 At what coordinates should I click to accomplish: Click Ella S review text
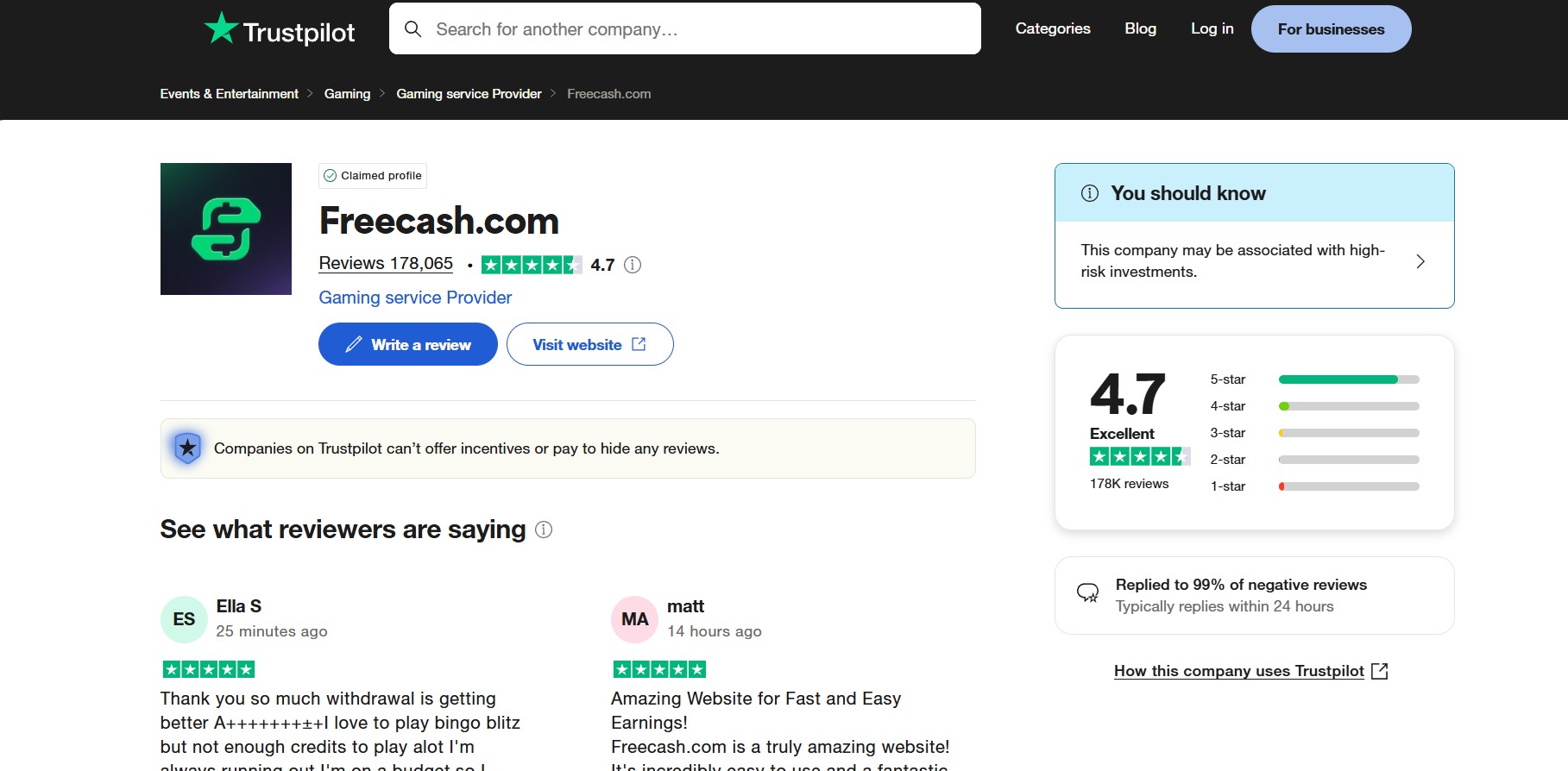click(x=340, y=729)
